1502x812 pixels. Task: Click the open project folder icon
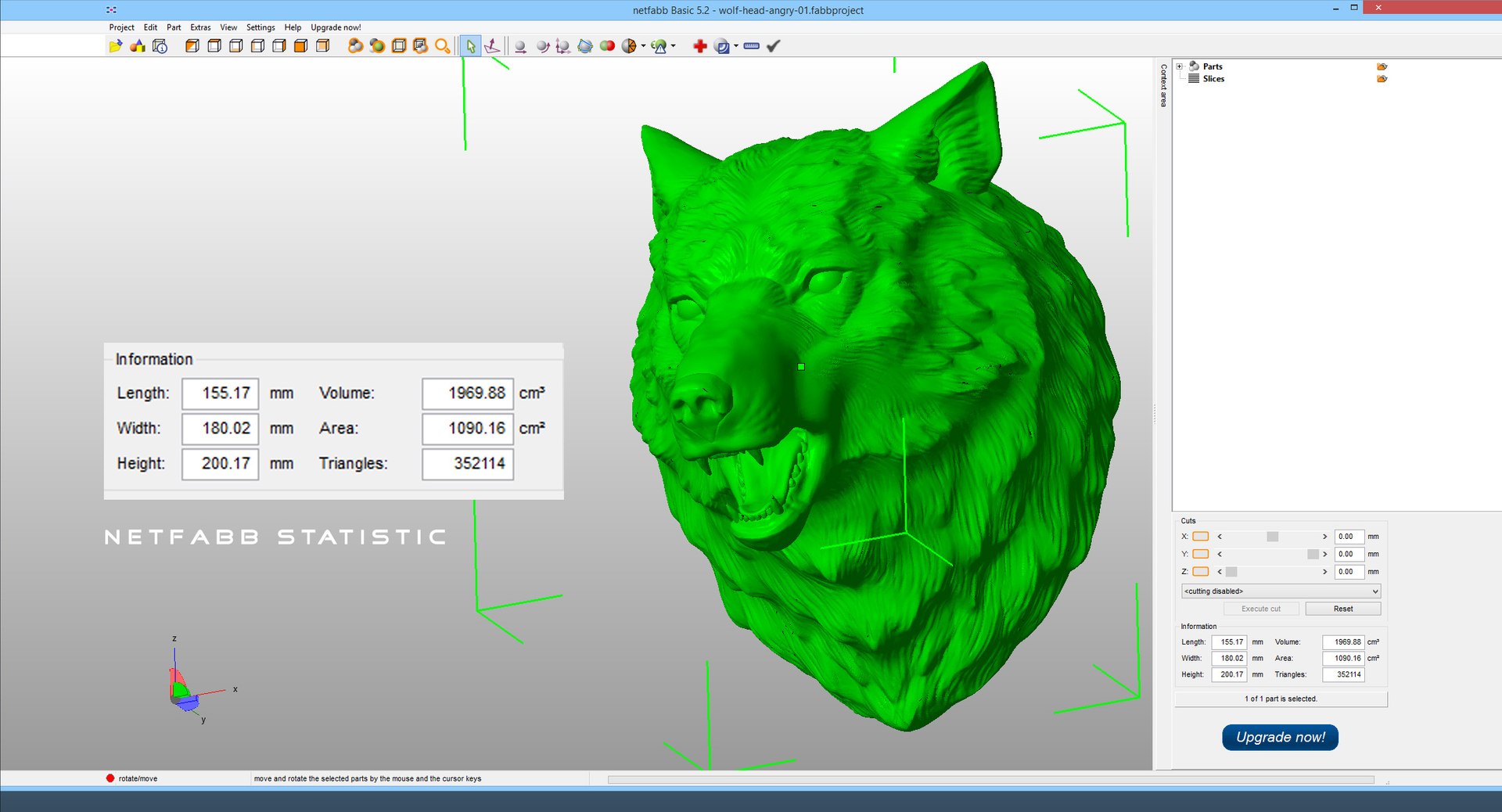coord(115,46)
